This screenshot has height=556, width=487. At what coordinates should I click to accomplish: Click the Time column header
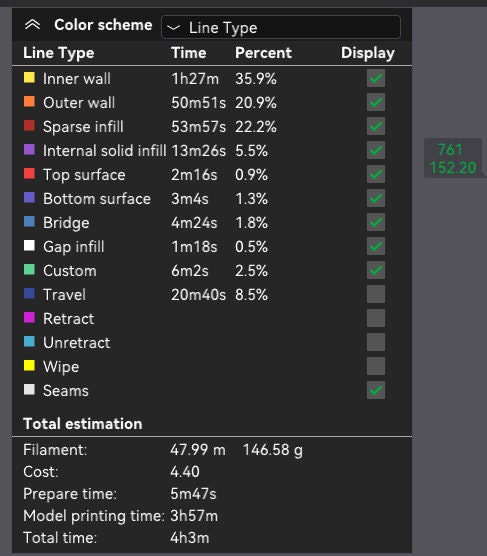(x=189, y=53)
